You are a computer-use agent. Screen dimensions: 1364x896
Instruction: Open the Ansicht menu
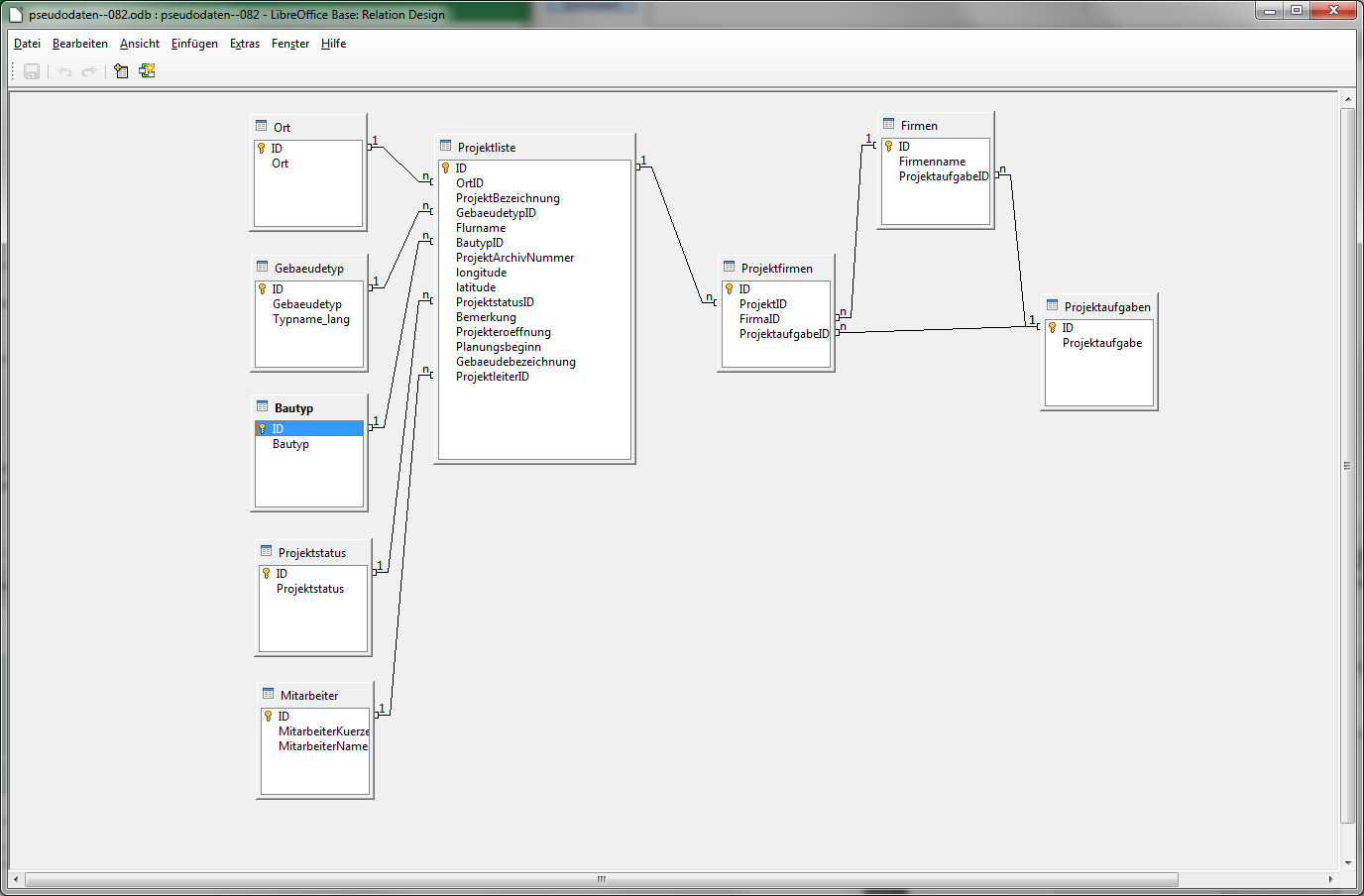click(x=140, y=44)
